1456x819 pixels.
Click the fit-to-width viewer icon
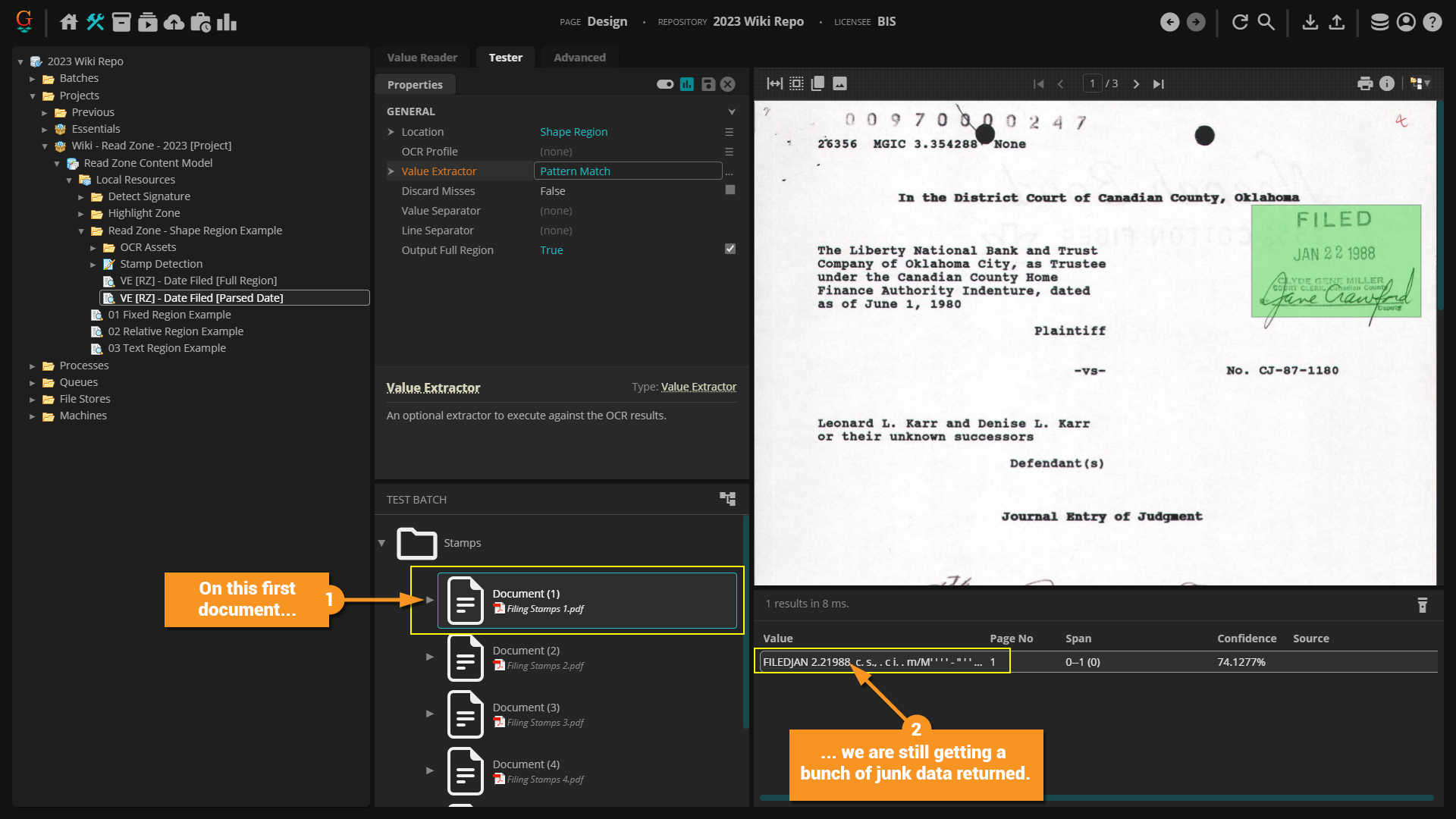coord(774,83)
